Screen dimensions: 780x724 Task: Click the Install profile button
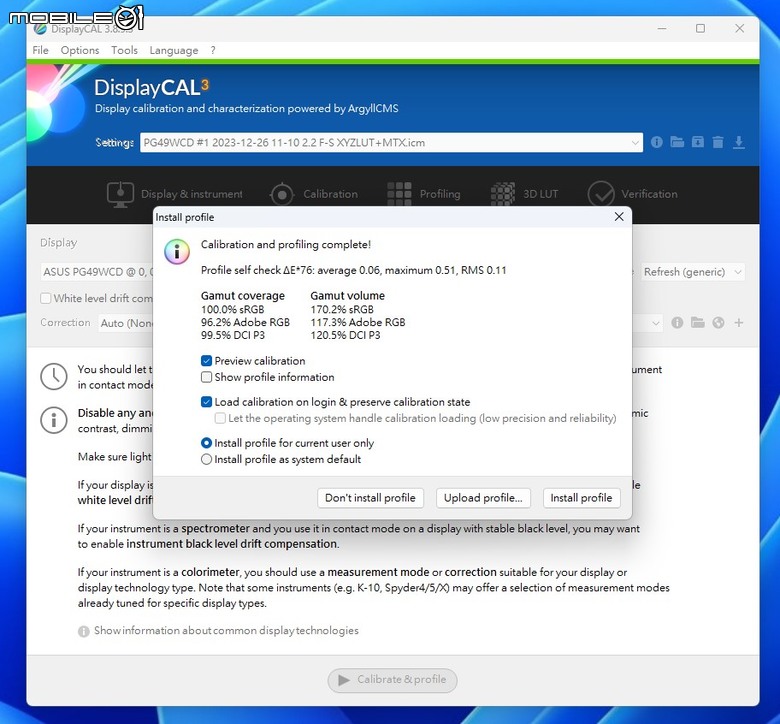(x=581, y=498)
